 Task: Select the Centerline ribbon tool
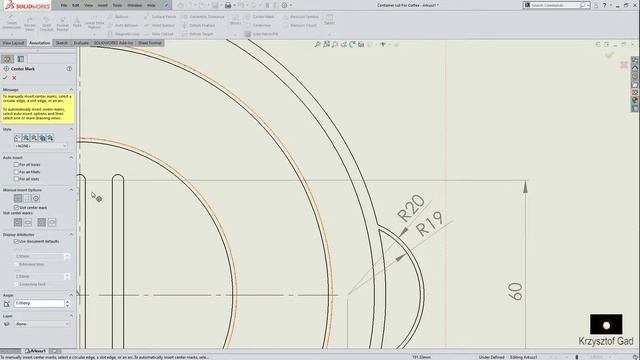[x=258, y=25]
